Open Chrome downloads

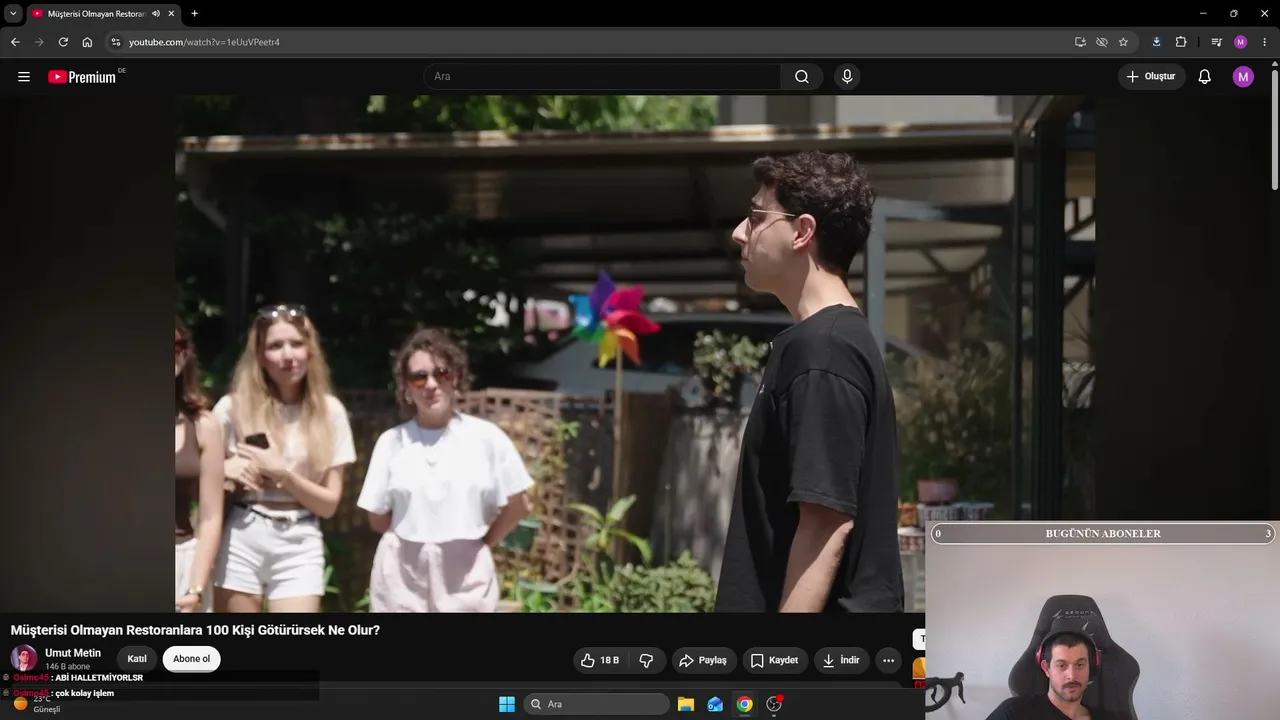[x=1157, y=42]
